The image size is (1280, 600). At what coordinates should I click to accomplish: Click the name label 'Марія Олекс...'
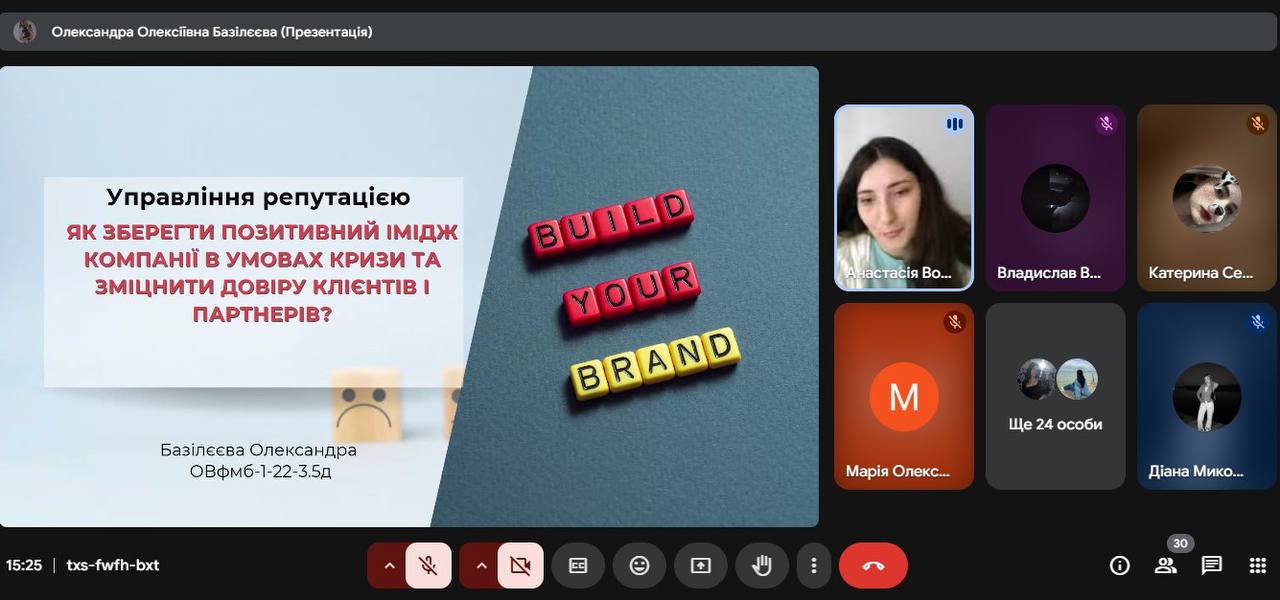(898, 471)
